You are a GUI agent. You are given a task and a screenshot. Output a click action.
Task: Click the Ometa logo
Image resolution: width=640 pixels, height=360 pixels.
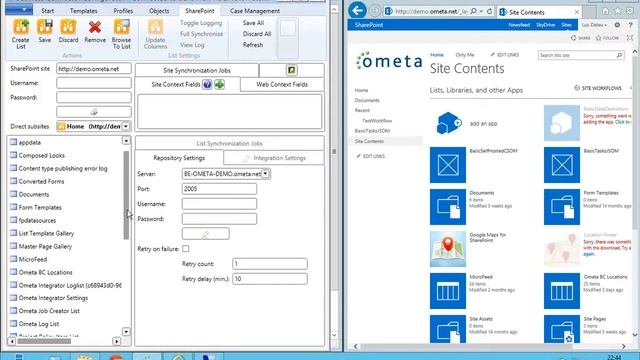(389, 61)
